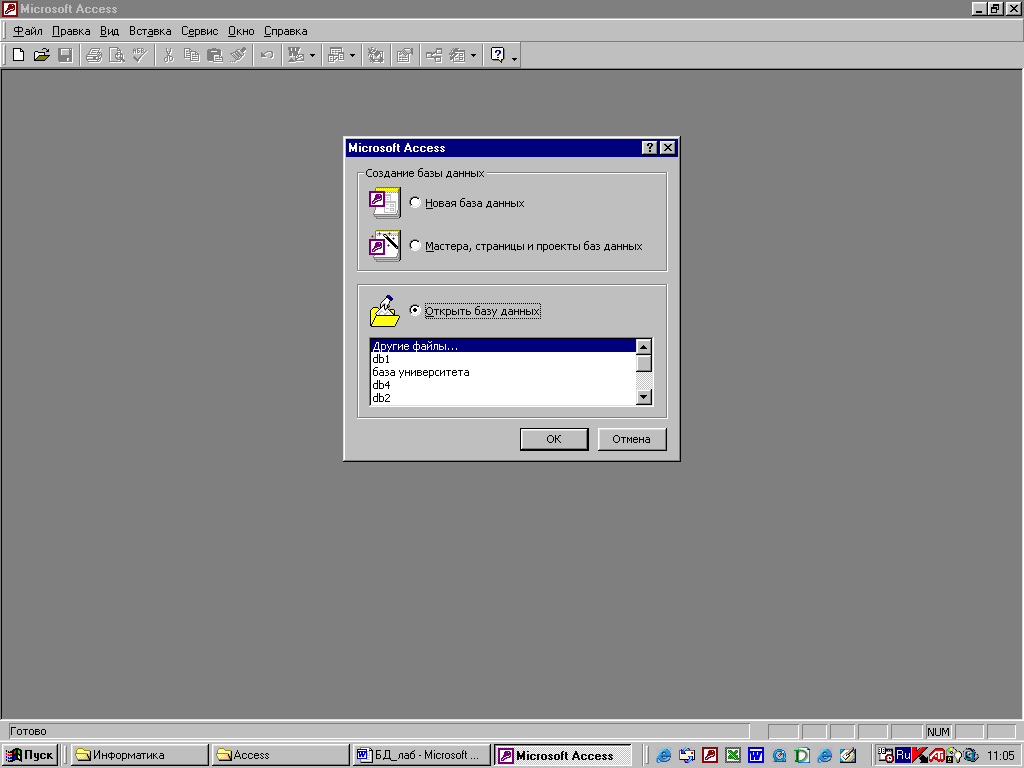The width and height of the screenshot is (1024, 768).
Task: Select 'db2' in the file list
Action: coord(503,398)
